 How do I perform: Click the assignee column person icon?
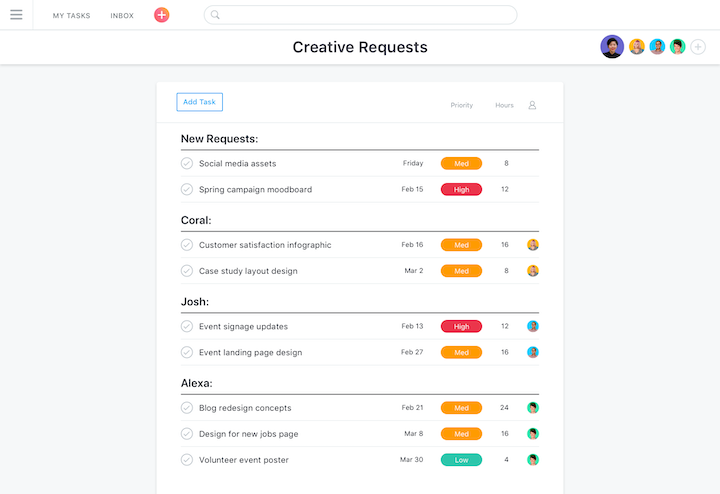[532, 105]
